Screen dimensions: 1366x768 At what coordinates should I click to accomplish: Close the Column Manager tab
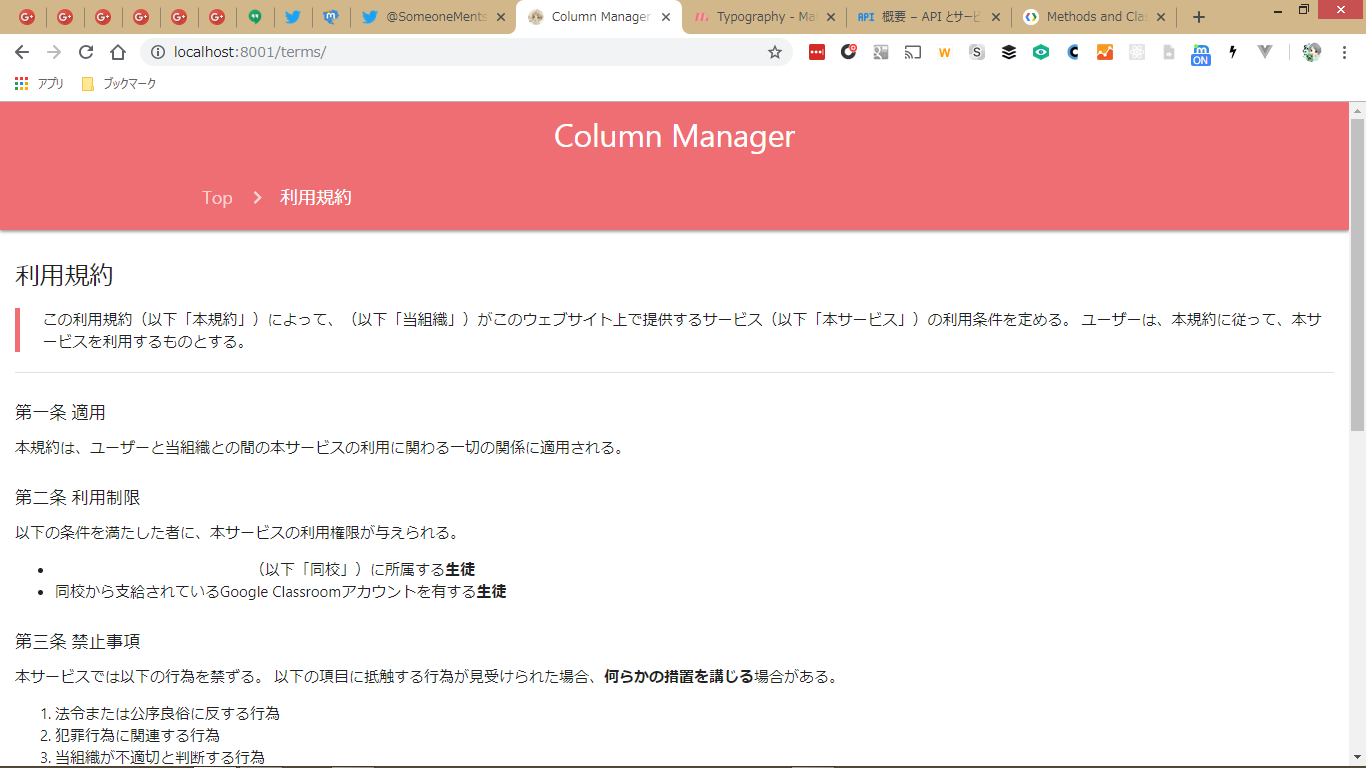(666, 17)
